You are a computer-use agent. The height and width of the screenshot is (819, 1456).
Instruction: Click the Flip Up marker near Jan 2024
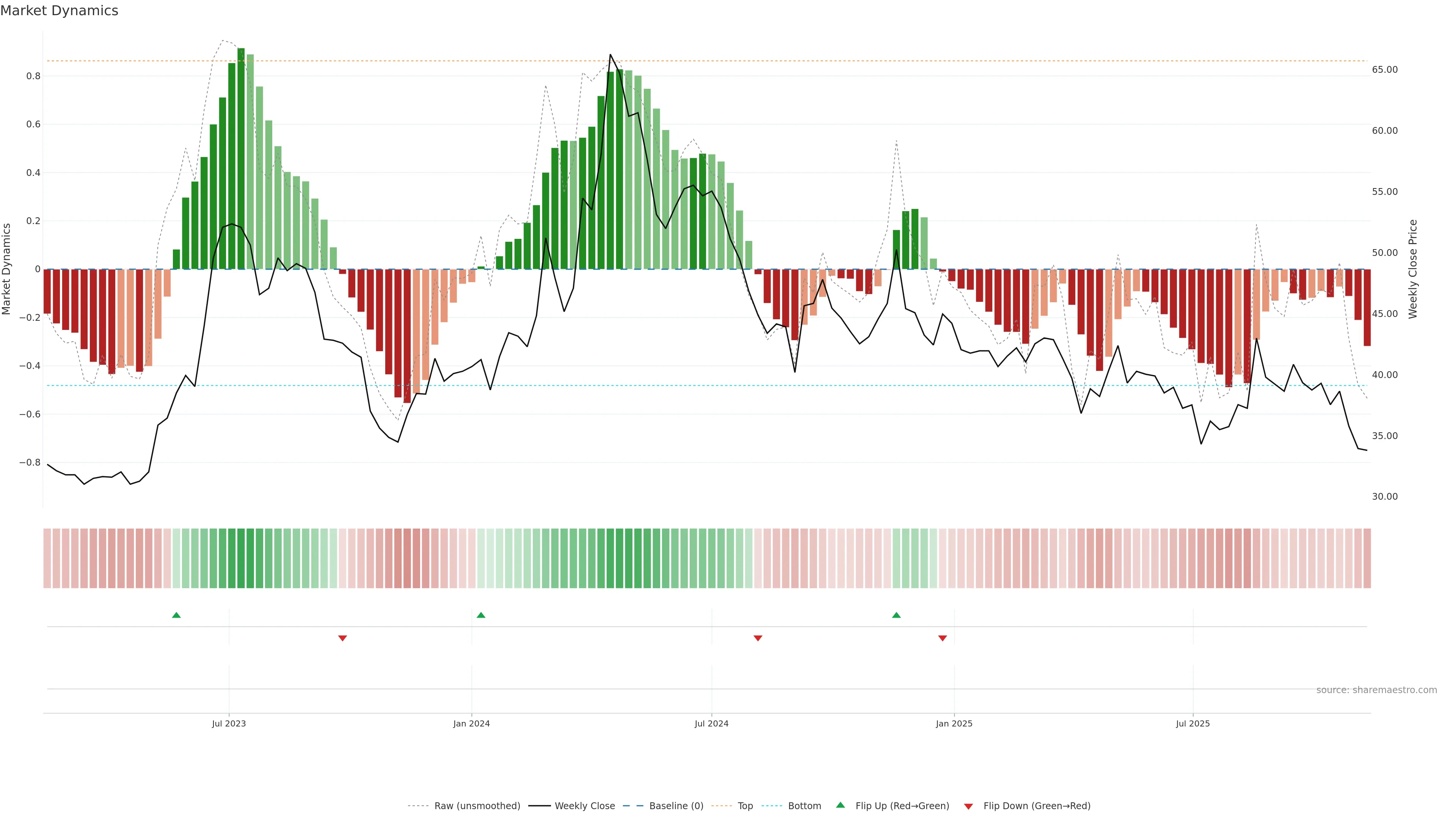(x=481, y=615)
